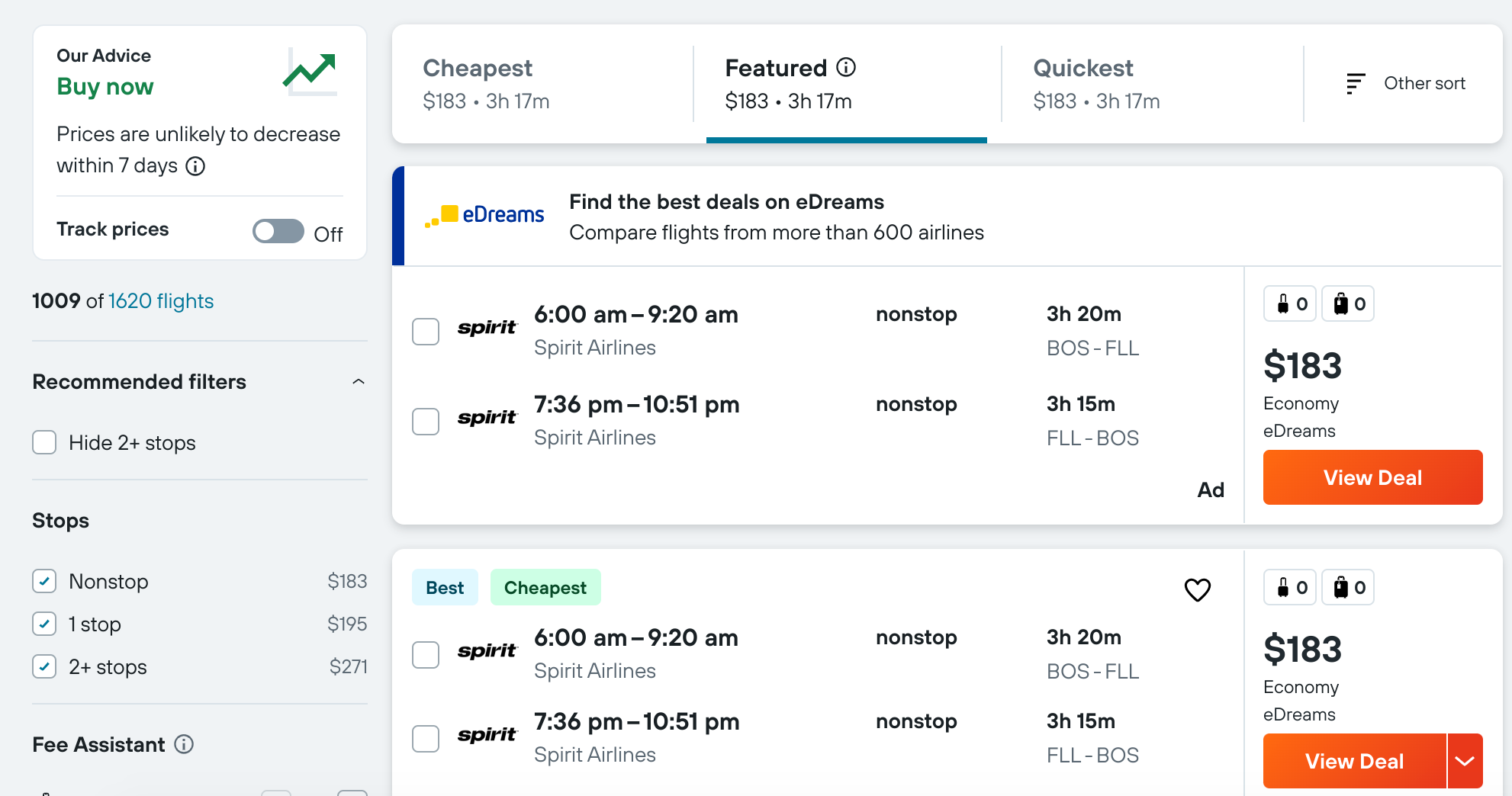Expand the View Deal dropdown arrow
This screenshot has width=1512, height=796.
coord(1465,760)
